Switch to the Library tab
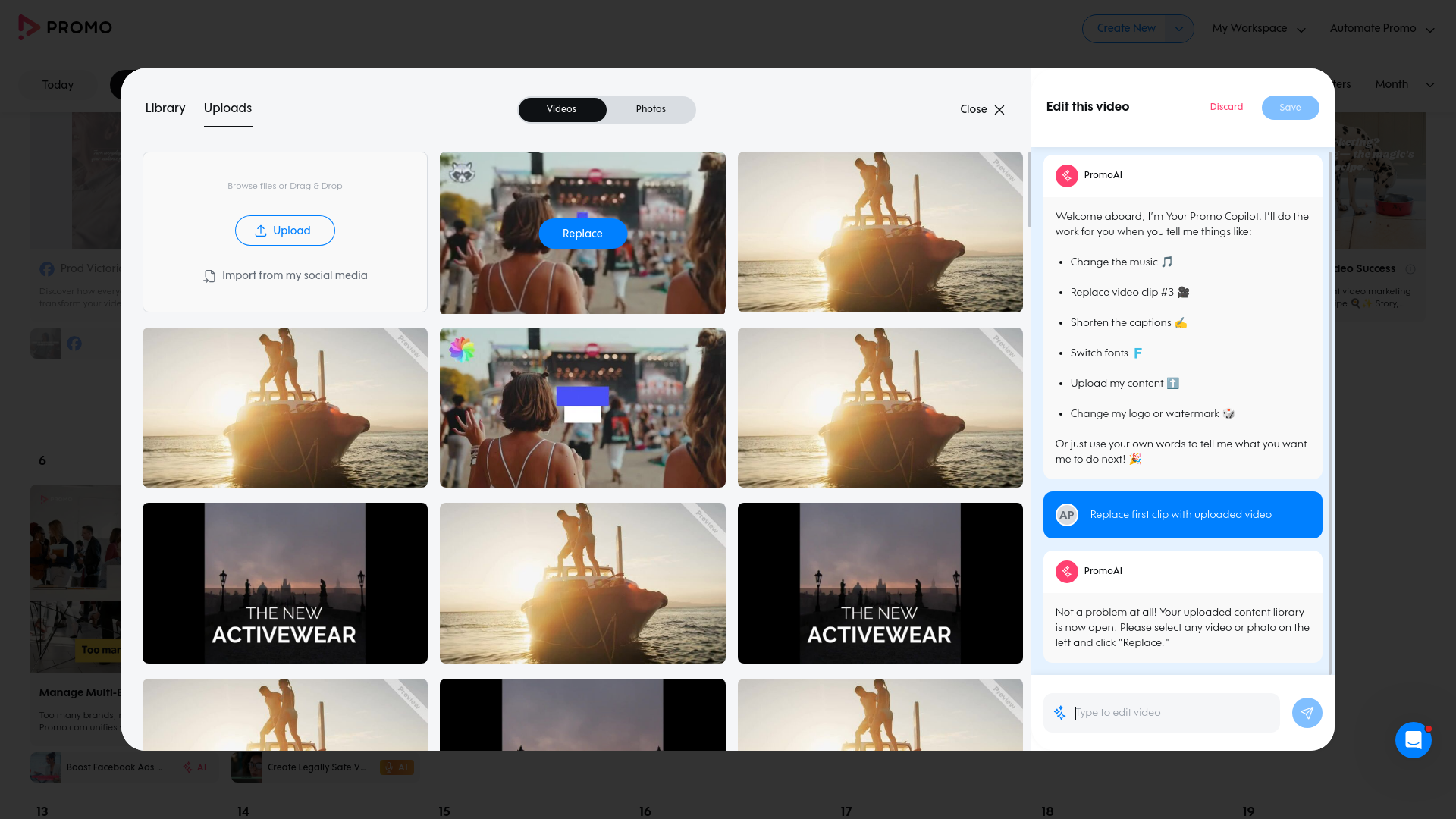This screenshot has height=819, width=1456. point(165,108)
